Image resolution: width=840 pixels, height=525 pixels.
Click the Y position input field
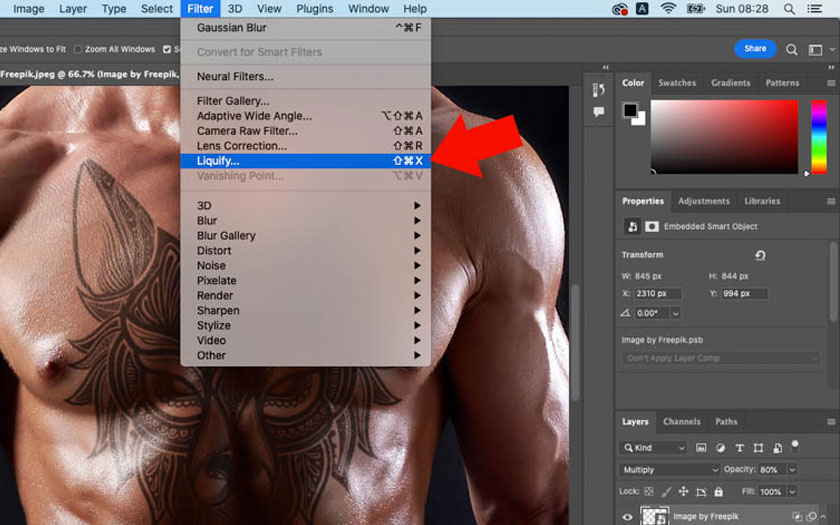pos(744,294)
